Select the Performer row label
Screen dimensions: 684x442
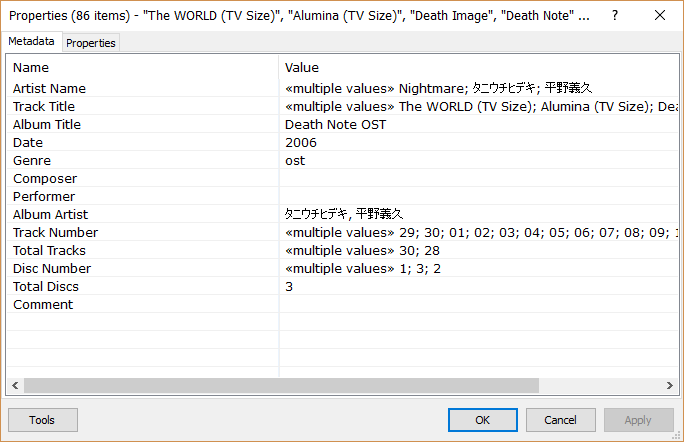click(x=44, y=196)
